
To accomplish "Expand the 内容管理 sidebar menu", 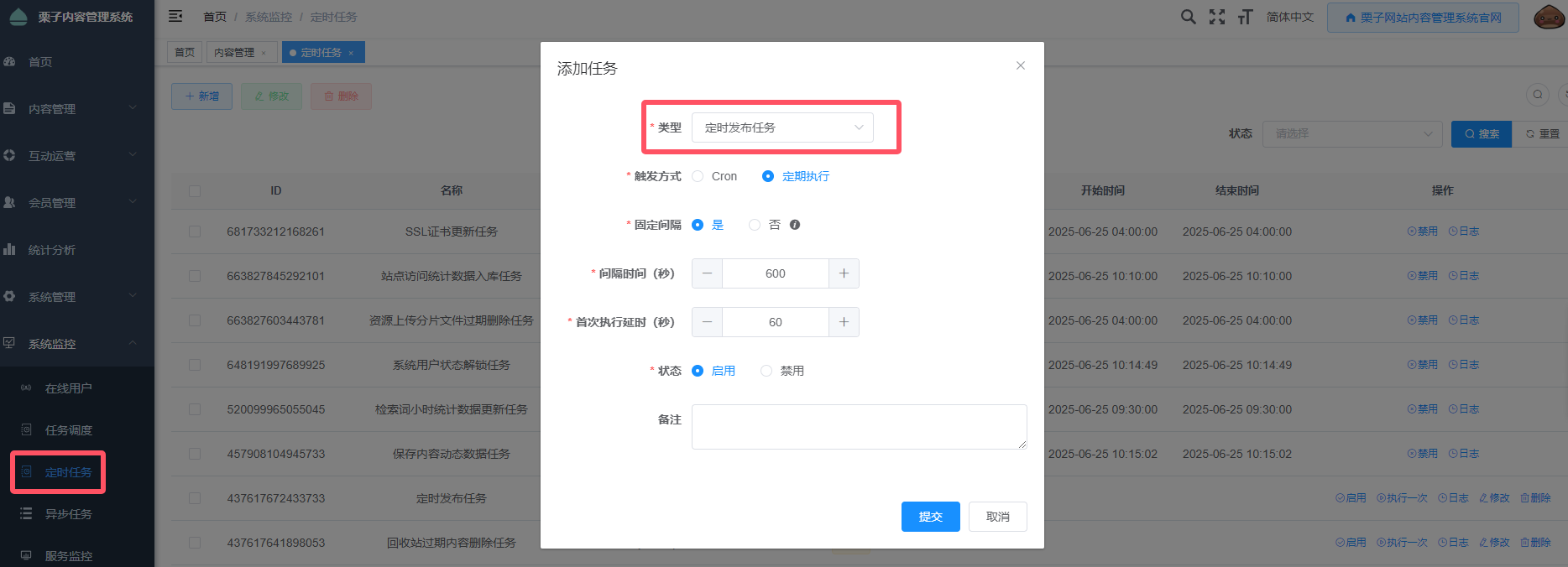I will [x=77, y=109].
